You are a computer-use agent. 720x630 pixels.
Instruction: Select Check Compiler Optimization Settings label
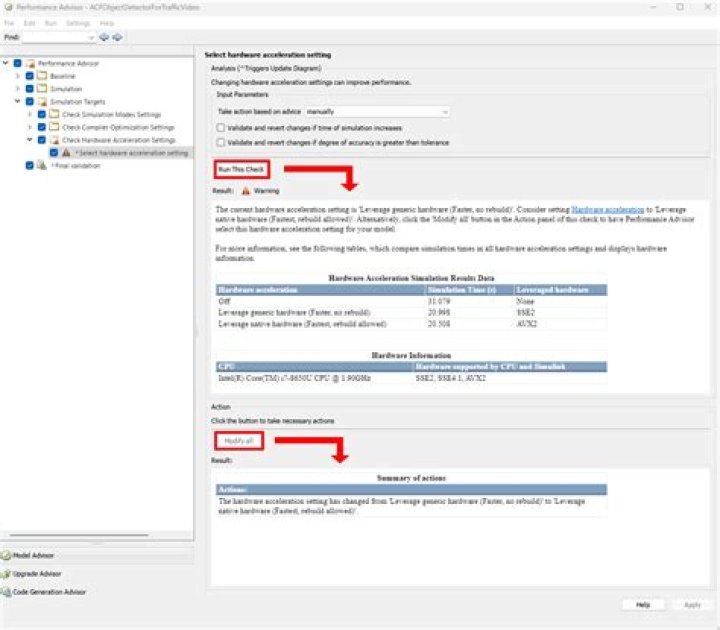pyautogui.click(x=118, y=127)
